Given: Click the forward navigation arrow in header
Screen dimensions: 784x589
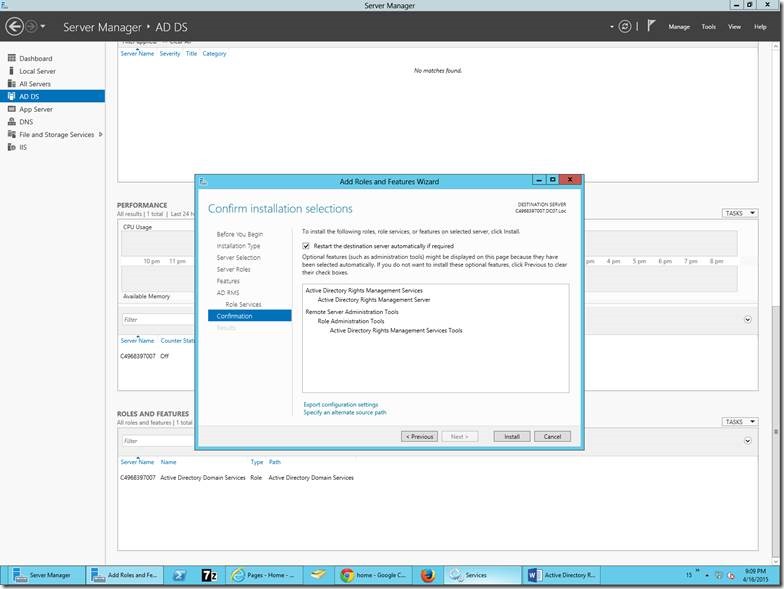Looking at the screenshot, I should click(x=31, y=26).
